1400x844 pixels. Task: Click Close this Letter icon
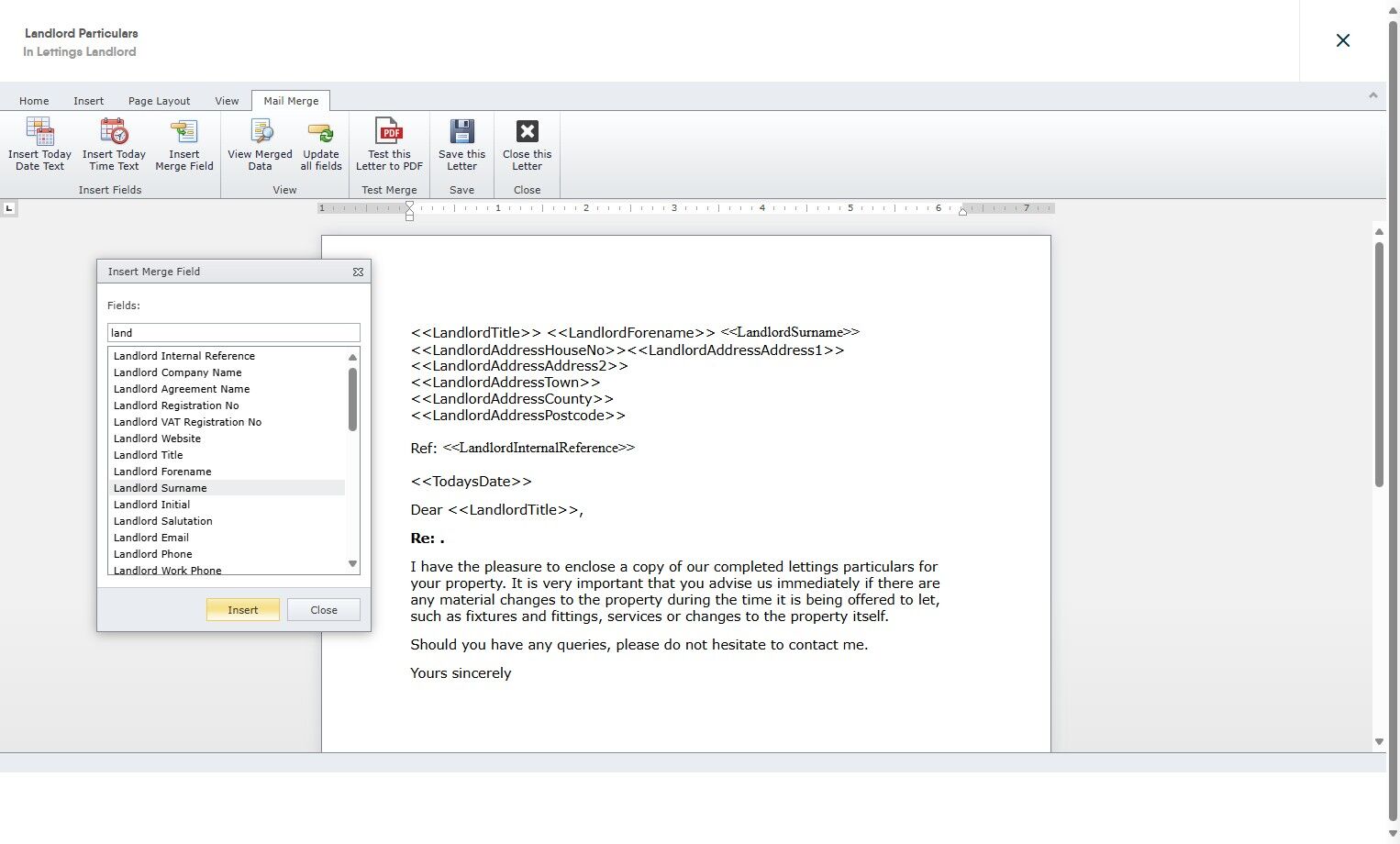tap(527, 132)
